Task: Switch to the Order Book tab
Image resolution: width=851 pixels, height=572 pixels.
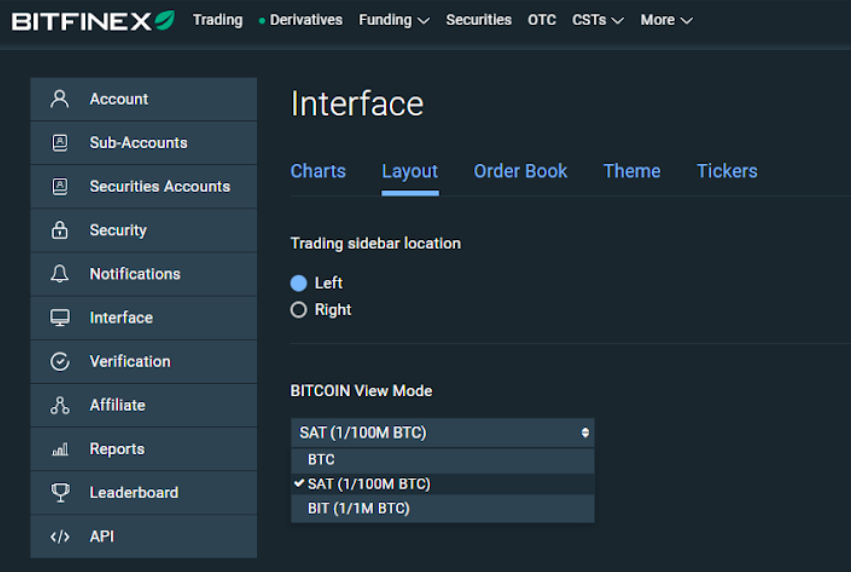Action: point(520,171)
